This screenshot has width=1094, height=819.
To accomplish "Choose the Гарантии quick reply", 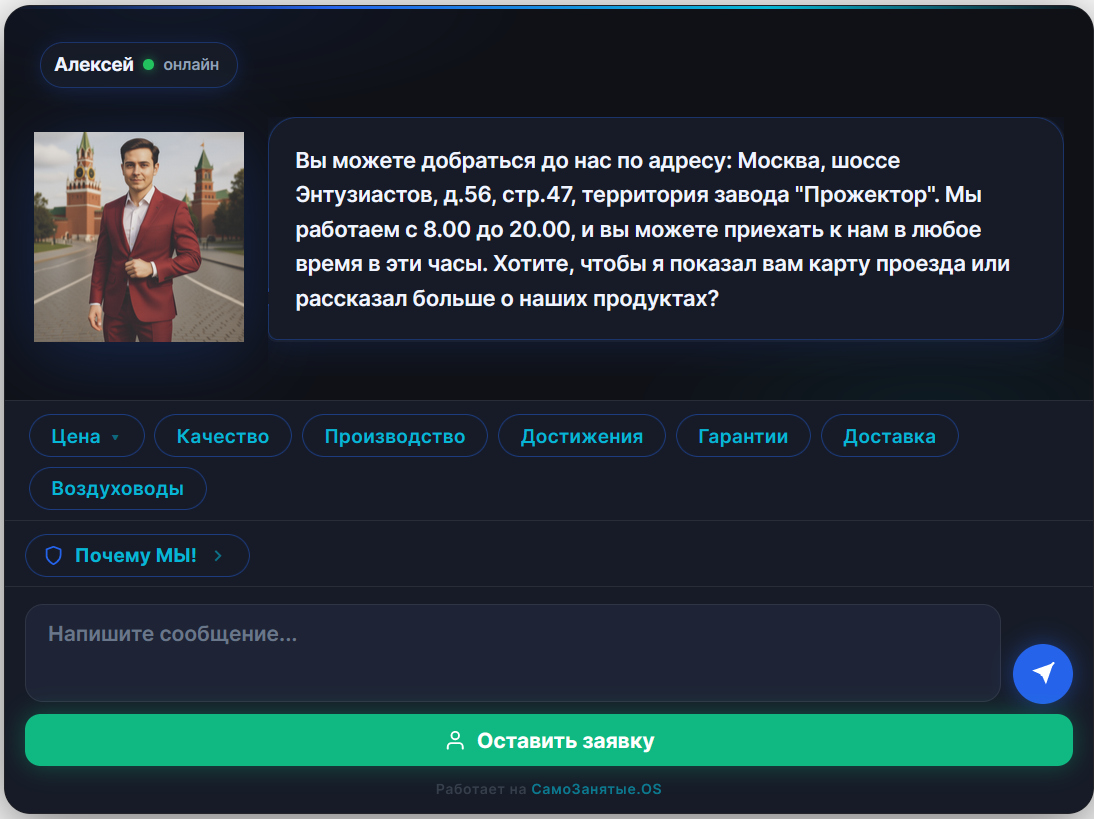I will tap(743, 436).
